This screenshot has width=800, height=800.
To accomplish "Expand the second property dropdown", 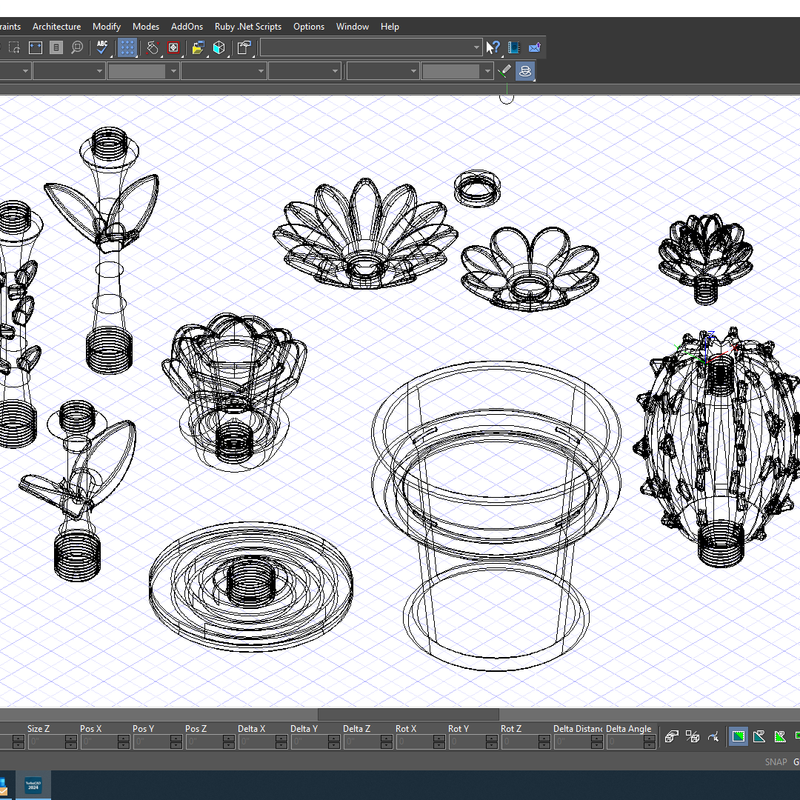I will point(99,71).
